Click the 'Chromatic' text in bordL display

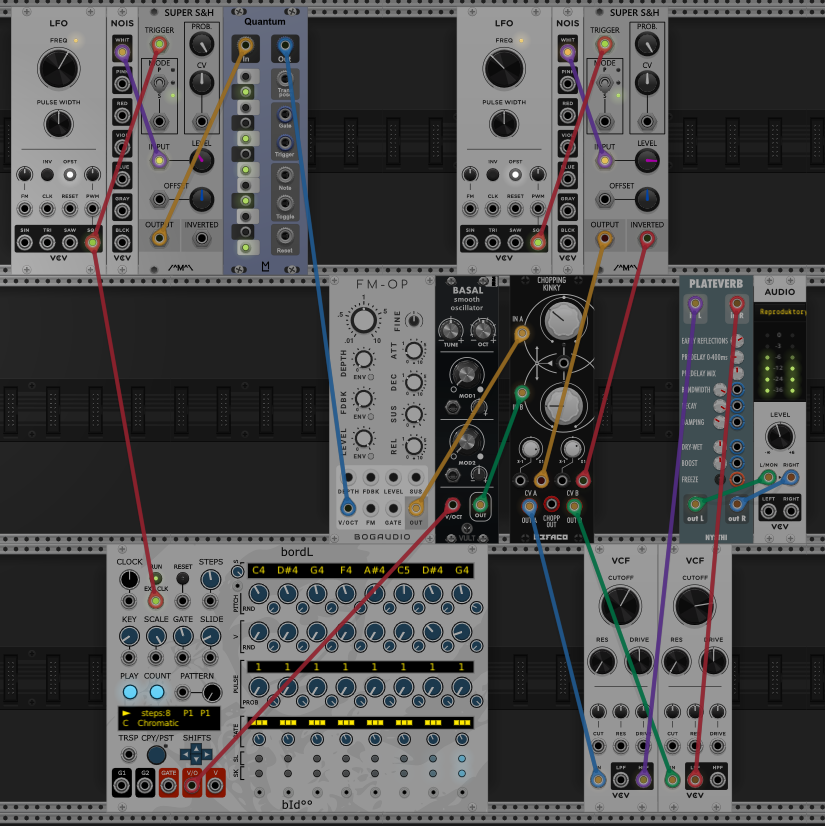pos(158,723)
